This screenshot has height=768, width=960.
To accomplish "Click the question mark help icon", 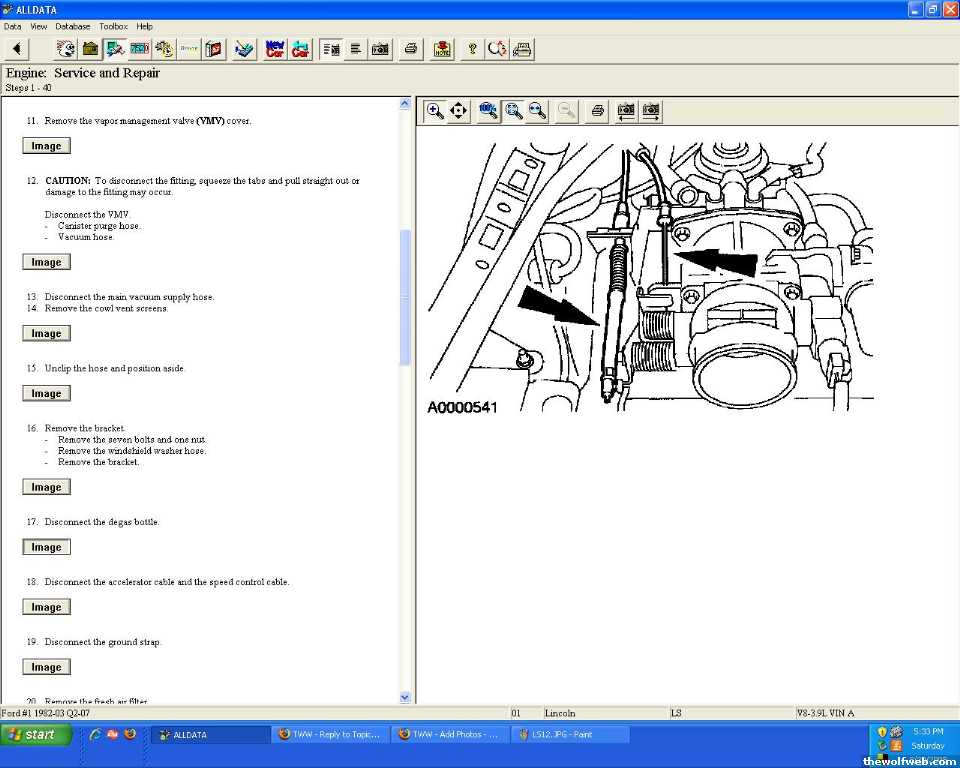I will tap(472, 49).
